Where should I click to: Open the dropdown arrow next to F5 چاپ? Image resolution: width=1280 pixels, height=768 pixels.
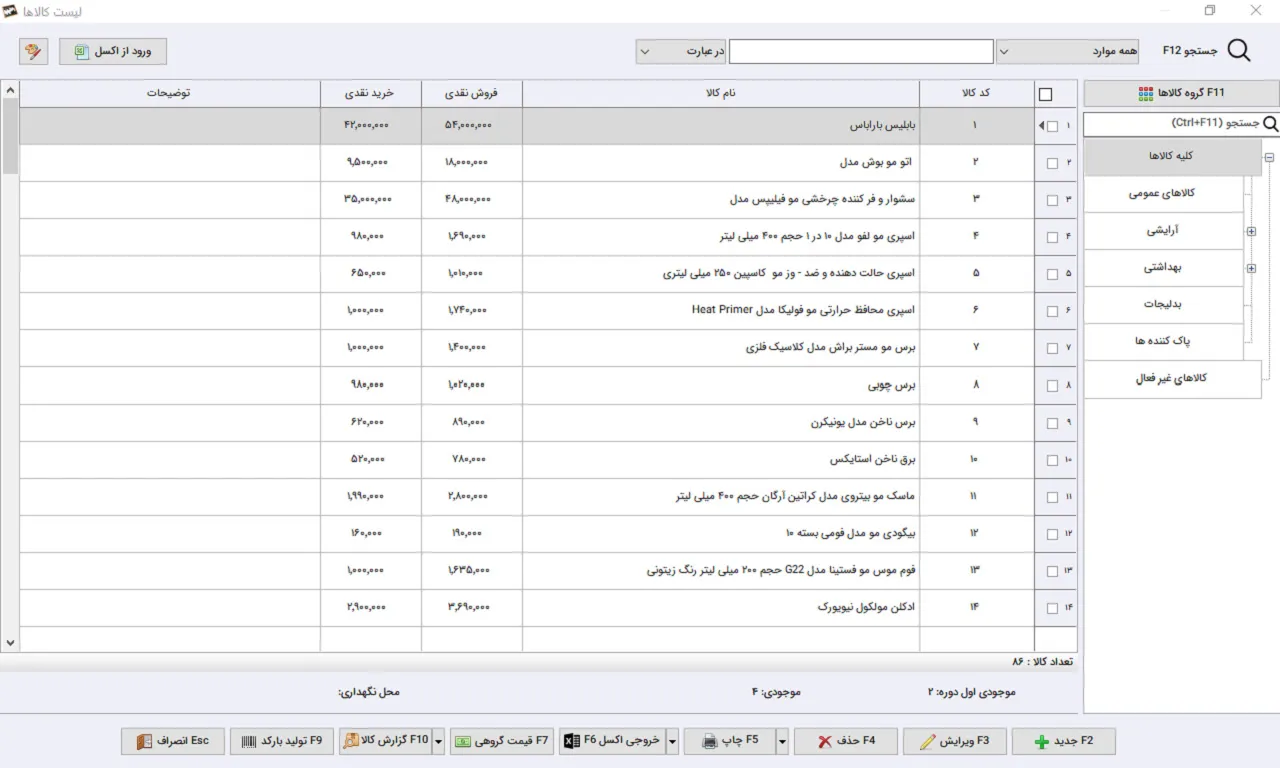[782, 741]
